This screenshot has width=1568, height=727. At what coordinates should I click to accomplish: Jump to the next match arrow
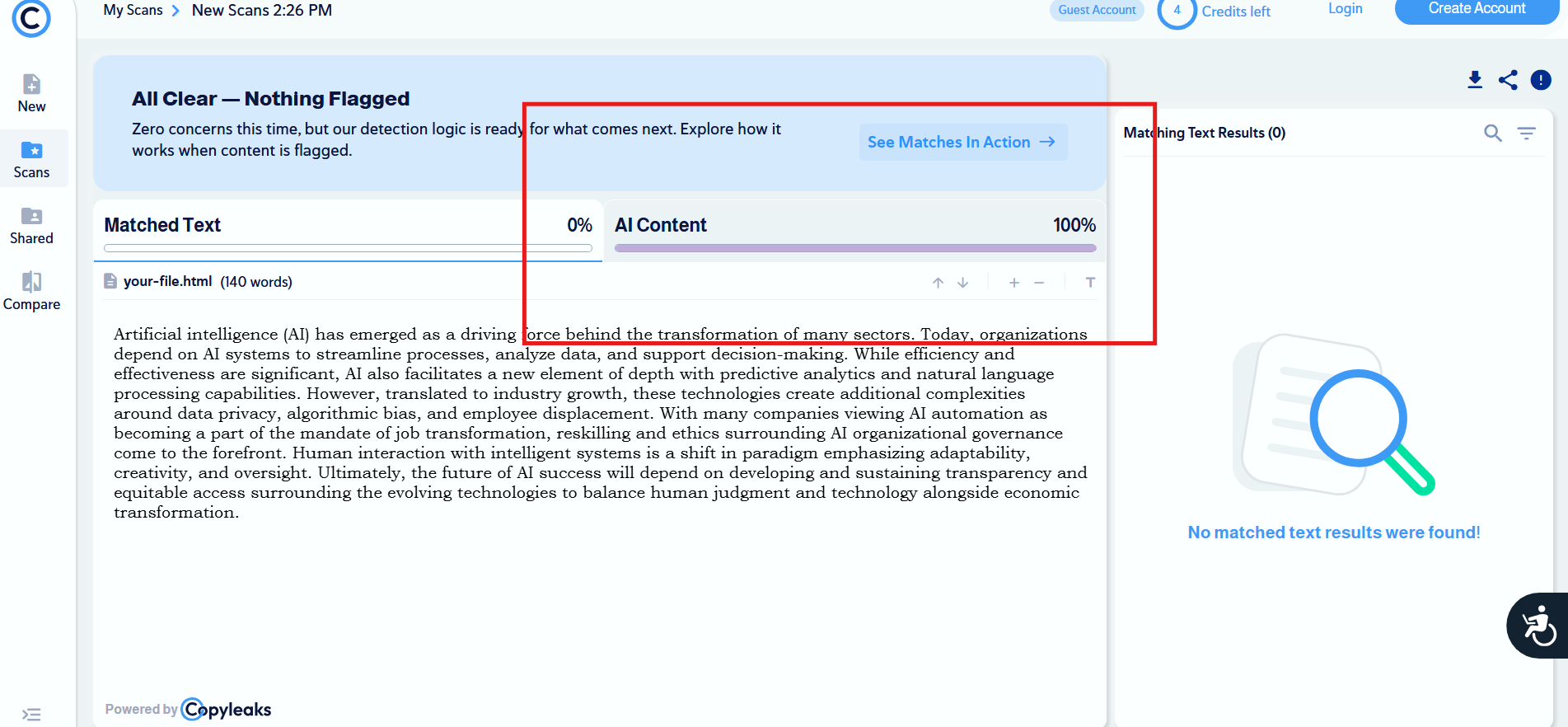tap(962, 283)
